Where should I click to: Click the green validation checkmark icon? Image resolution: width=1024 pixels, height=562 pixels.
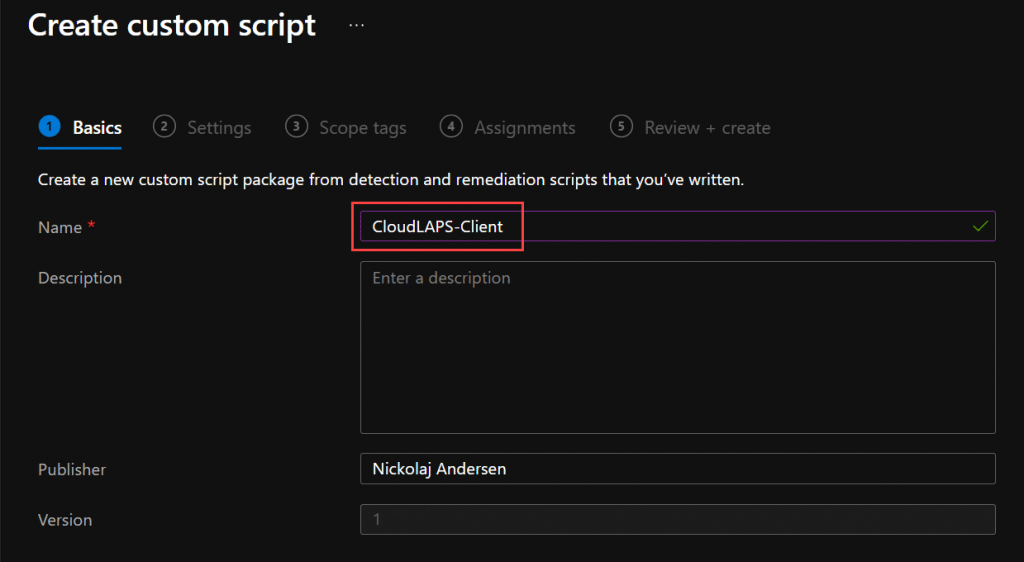point(980,226)
